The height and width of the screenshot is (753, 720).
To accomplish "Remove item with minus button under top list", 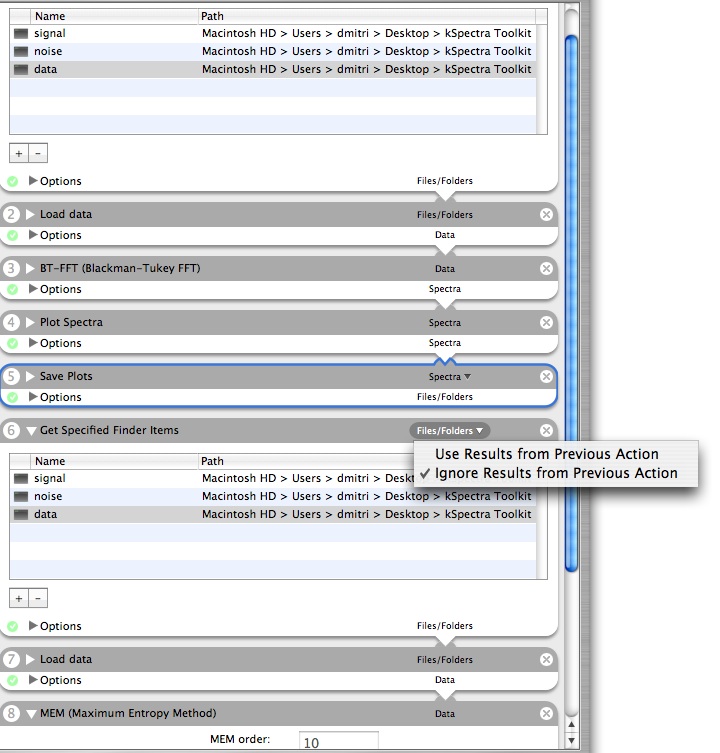I will 38,154.
